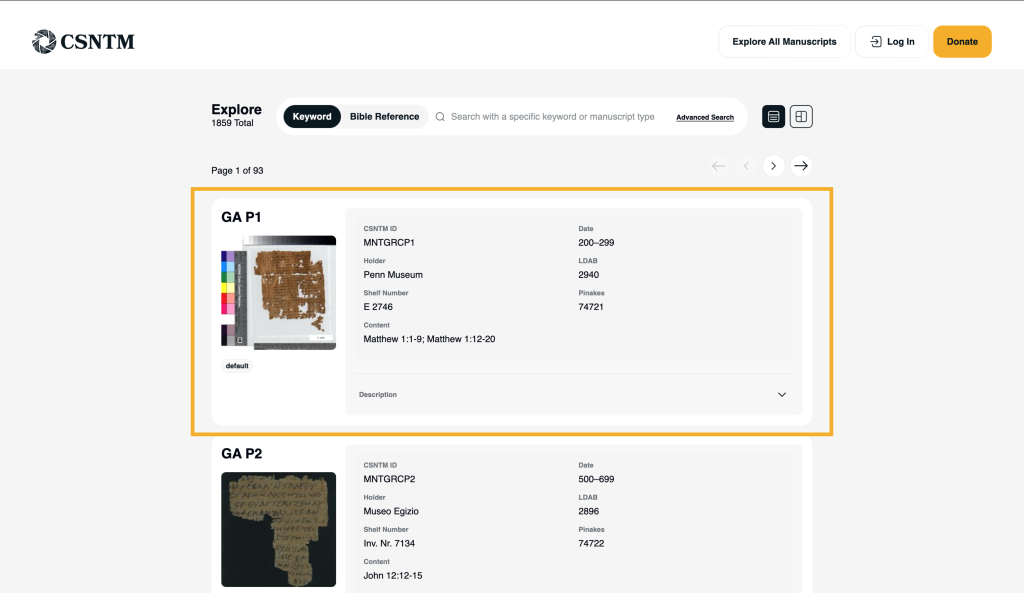The height and width of the screenshot is (593, 1024).
Task: Select the Keyword search mode
Action: coord(312,117)
